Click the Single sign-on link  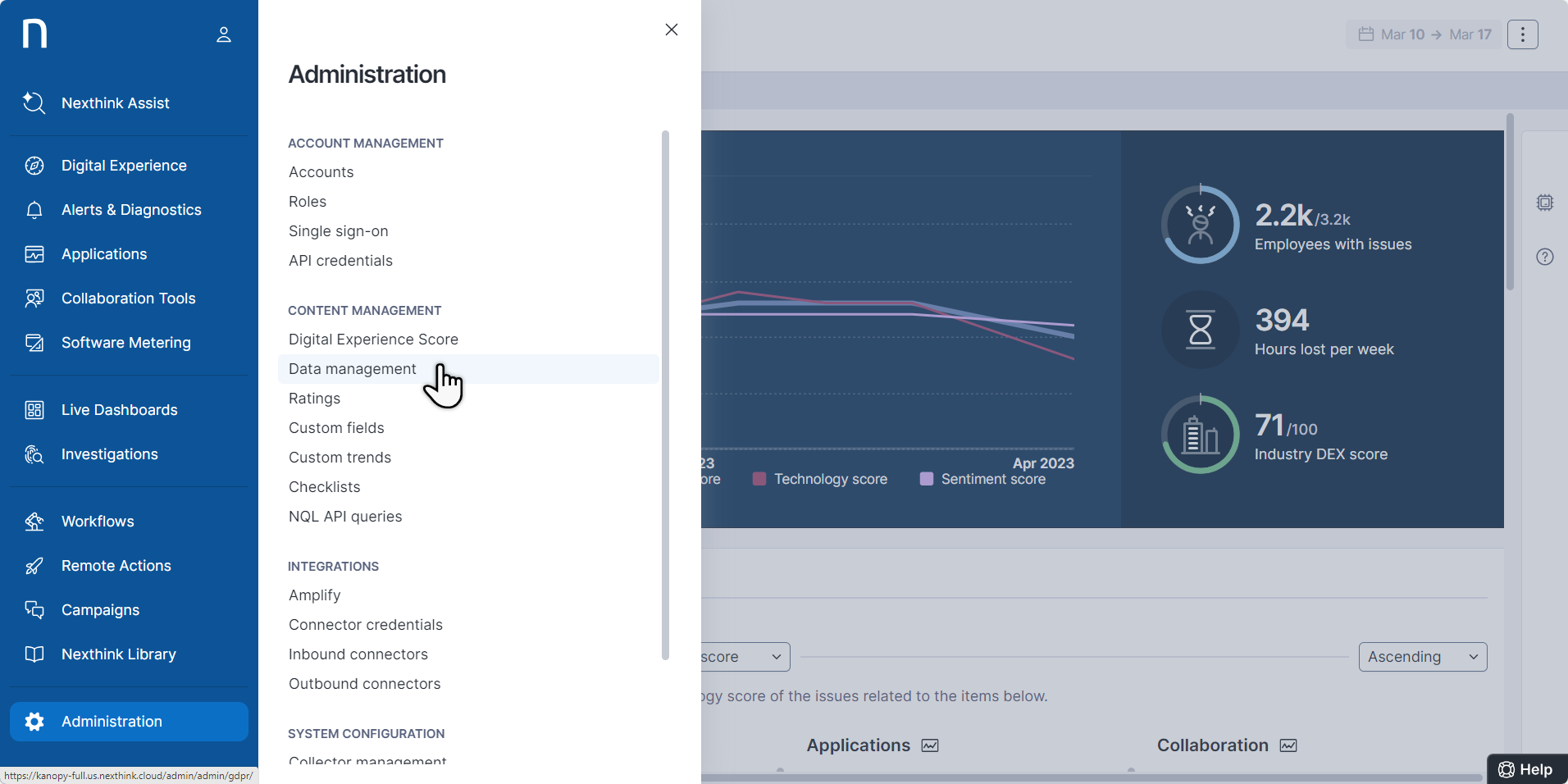[x=338, y=230]
